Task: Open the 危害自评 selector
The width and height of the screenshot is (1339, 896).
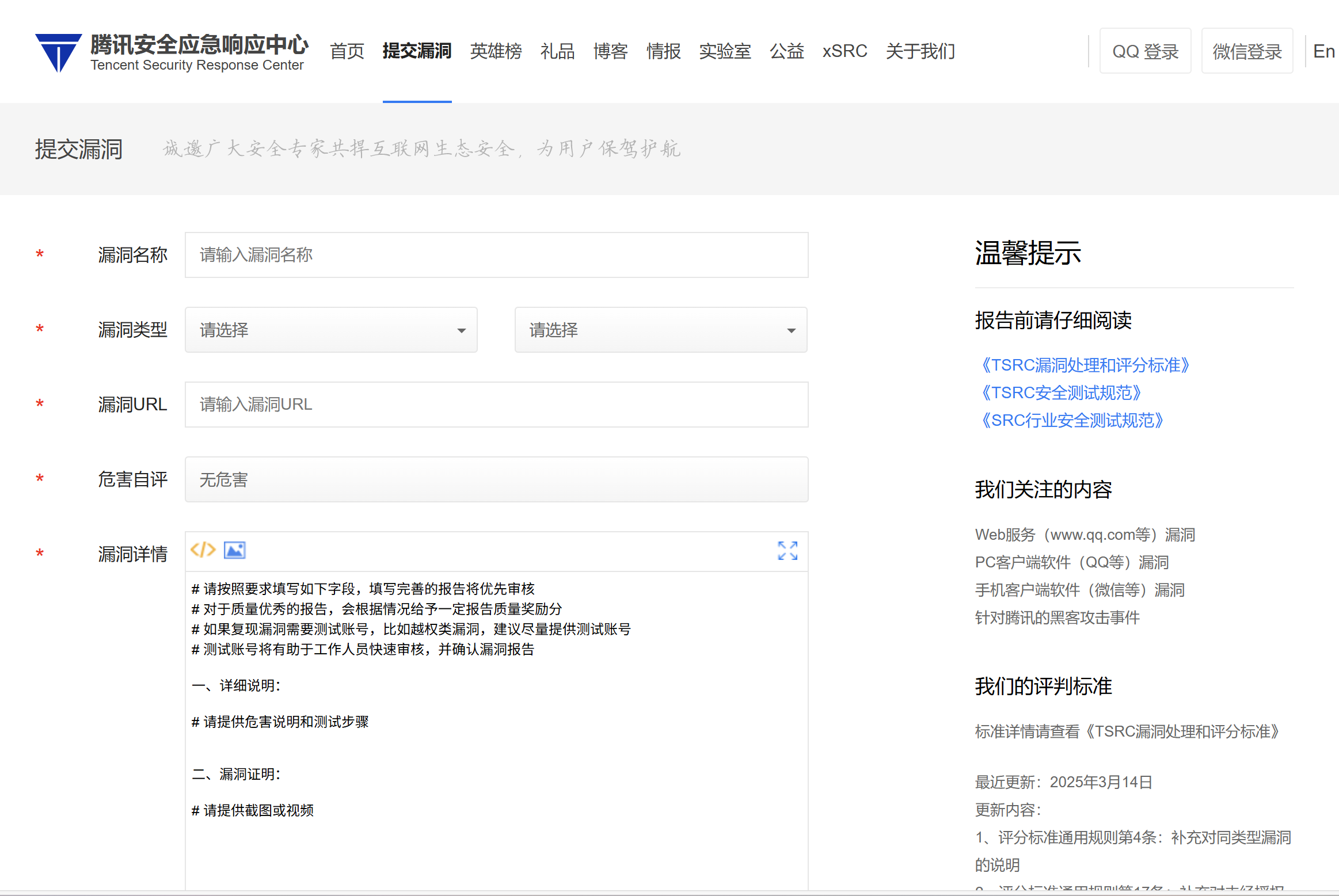Action: pyautogui.click(x=496, y=479)
